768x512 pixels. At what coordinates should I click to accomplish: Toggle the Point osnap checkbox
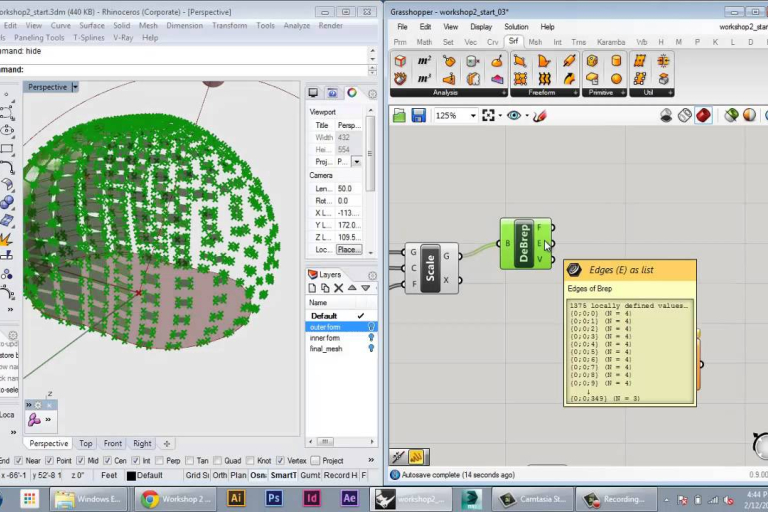49,461
